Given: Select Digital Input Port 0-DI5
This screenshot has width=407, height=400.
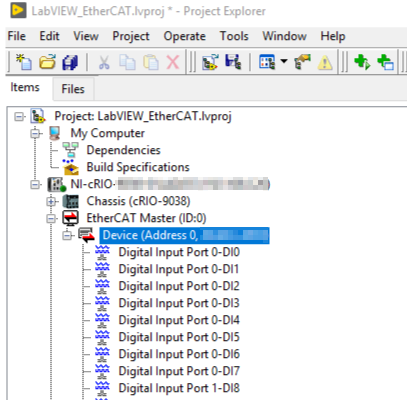Looking at the screenshot, I should [x=179, y=337].
